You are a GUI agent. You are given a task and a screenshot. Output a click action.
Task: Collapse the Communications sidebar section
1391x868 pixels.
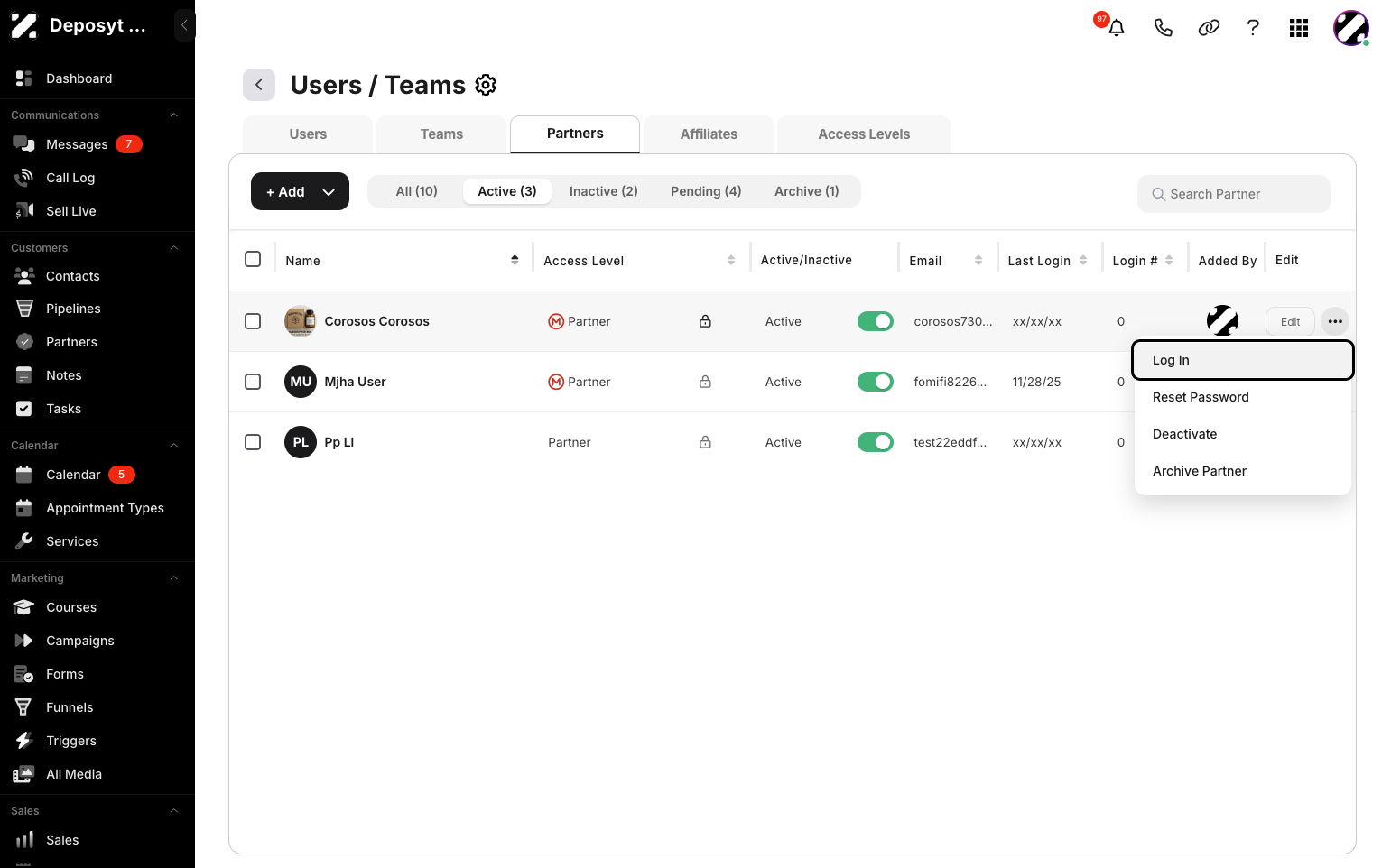coord(174,115)
